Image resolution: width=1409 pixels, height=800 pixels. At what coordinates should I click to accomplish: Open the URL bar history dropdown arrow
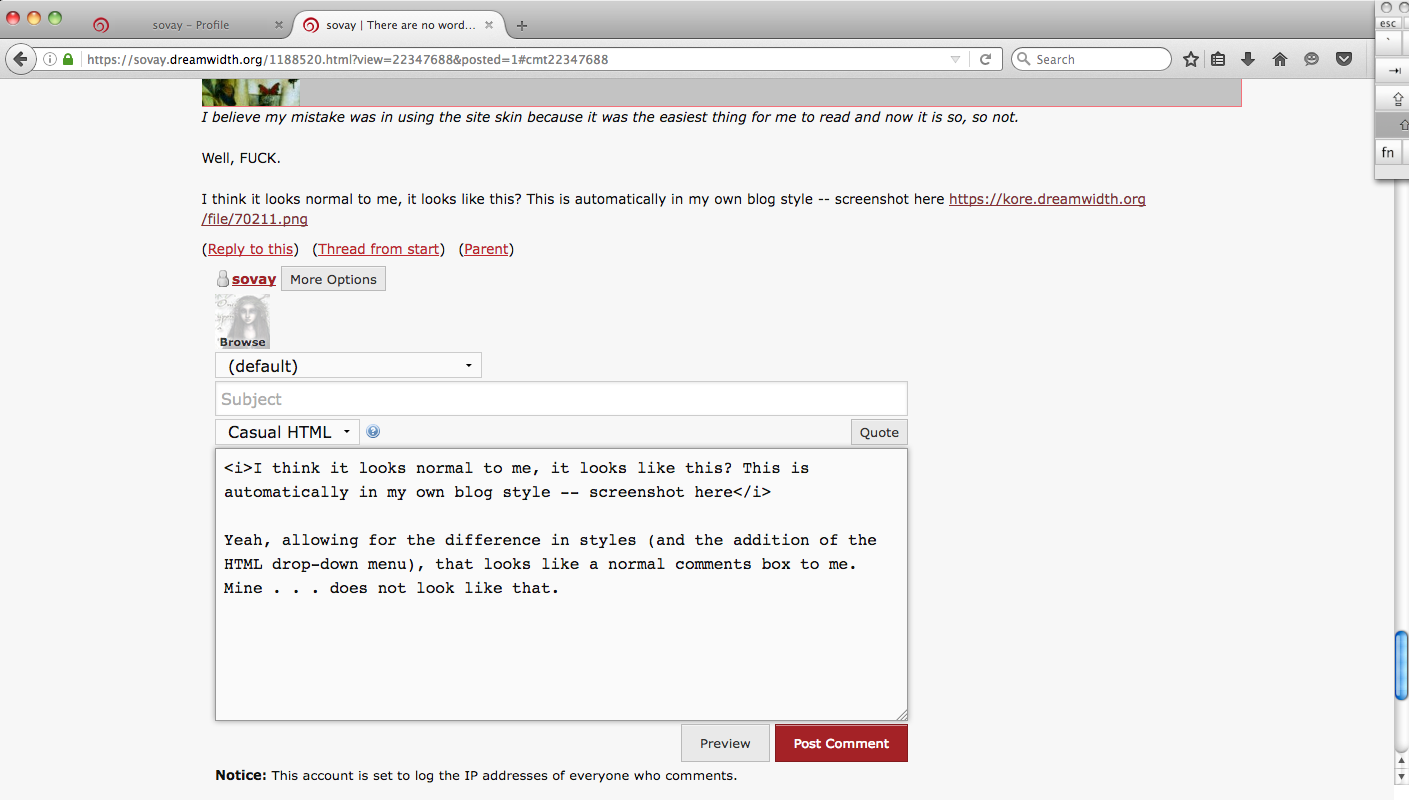pos(955,60)
